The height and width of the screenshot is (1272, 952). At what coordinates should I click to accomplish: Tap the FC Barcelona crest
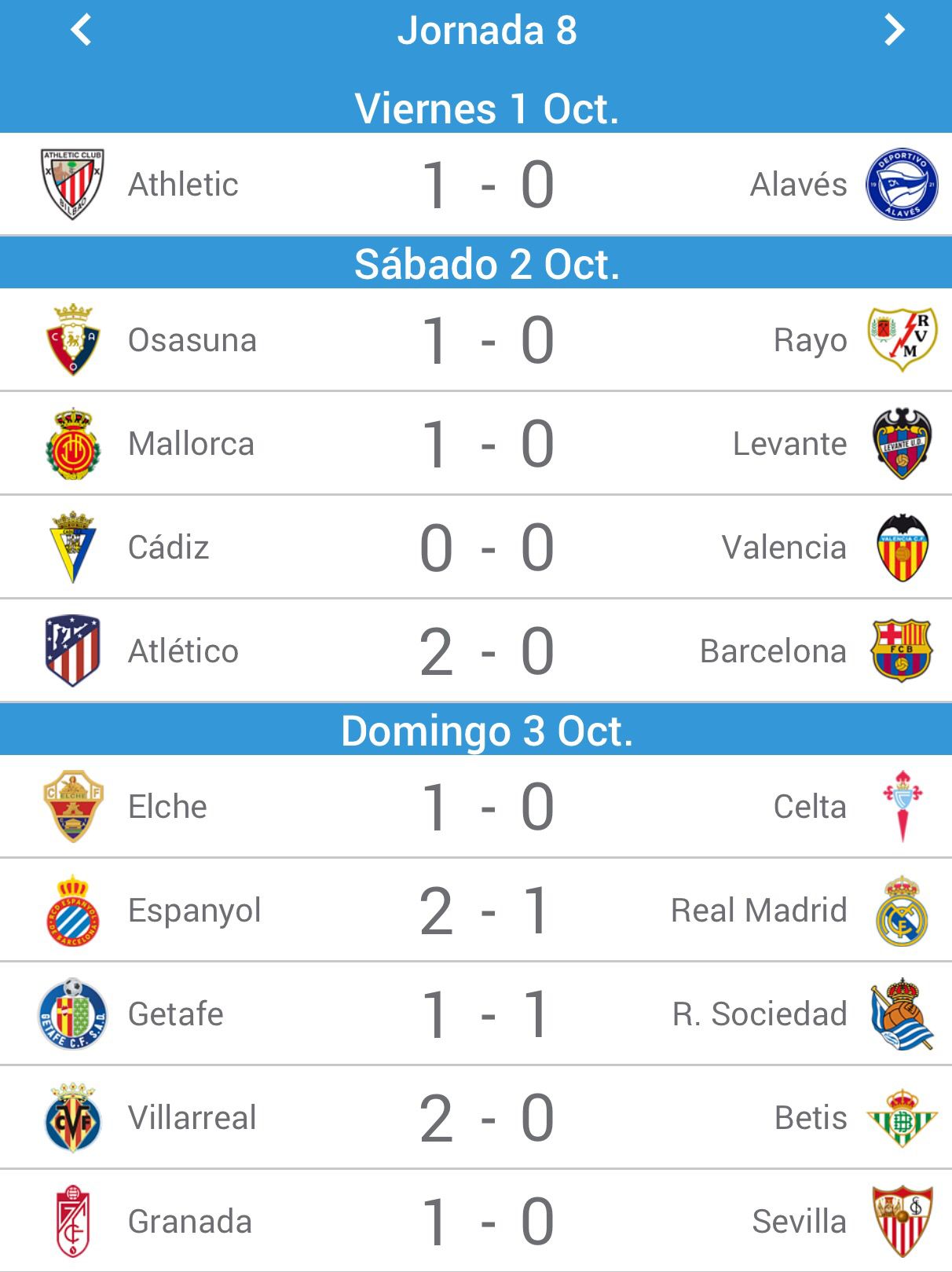[902, 651]
